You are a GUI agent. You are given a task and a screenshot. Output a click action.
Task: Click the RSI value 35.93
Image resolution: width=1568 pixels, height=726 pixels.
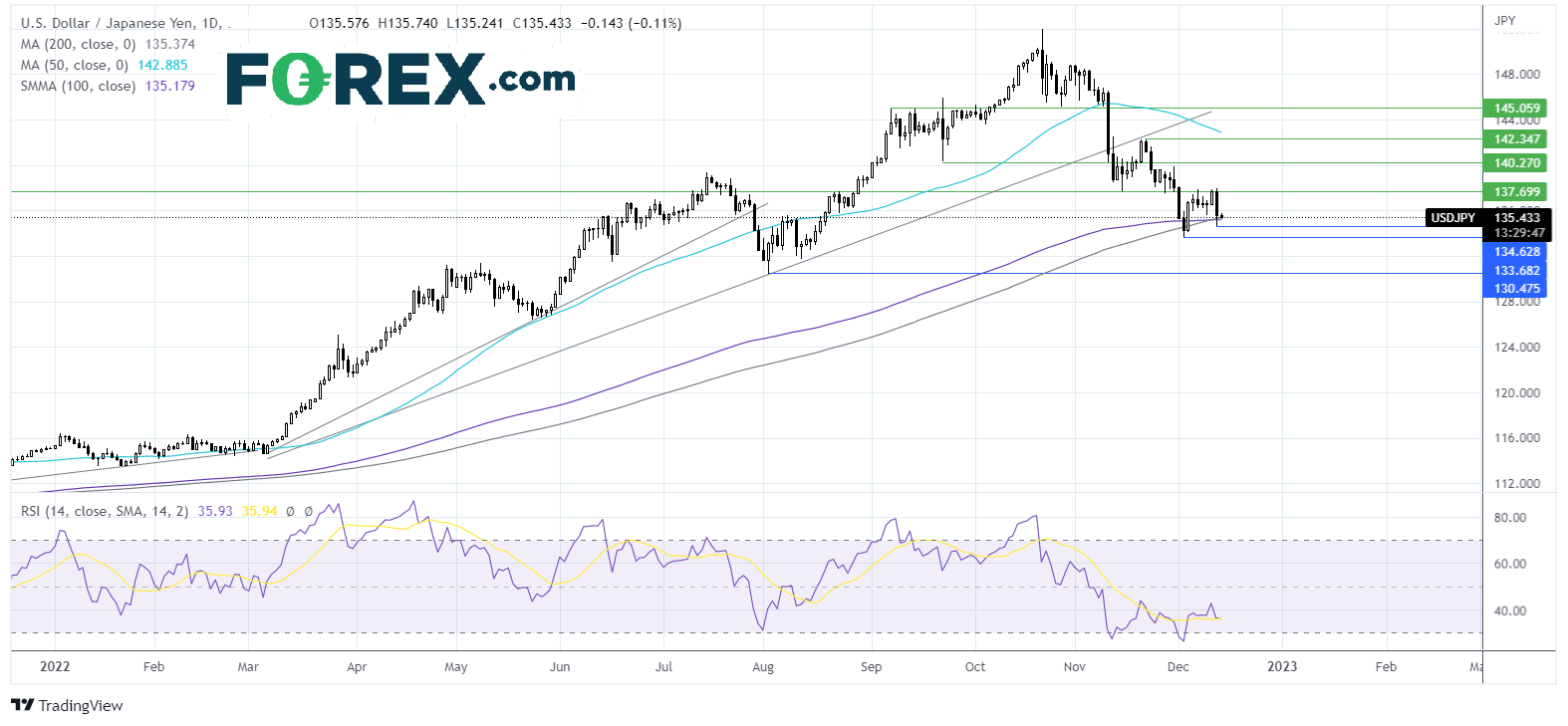pos(215,511)
